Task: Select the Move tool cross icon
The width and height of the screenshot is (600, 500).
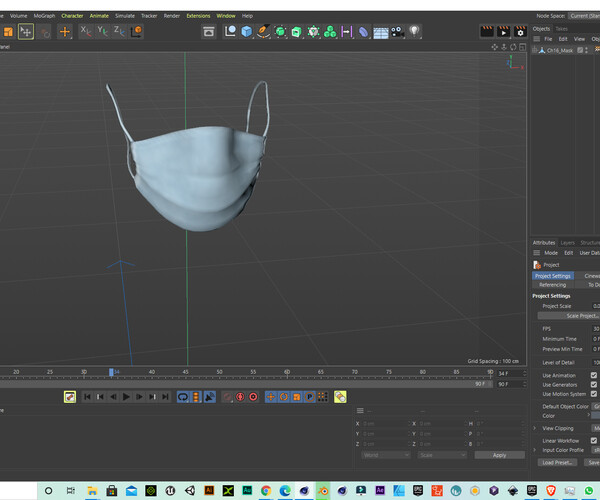Action: tap(65, 32)
